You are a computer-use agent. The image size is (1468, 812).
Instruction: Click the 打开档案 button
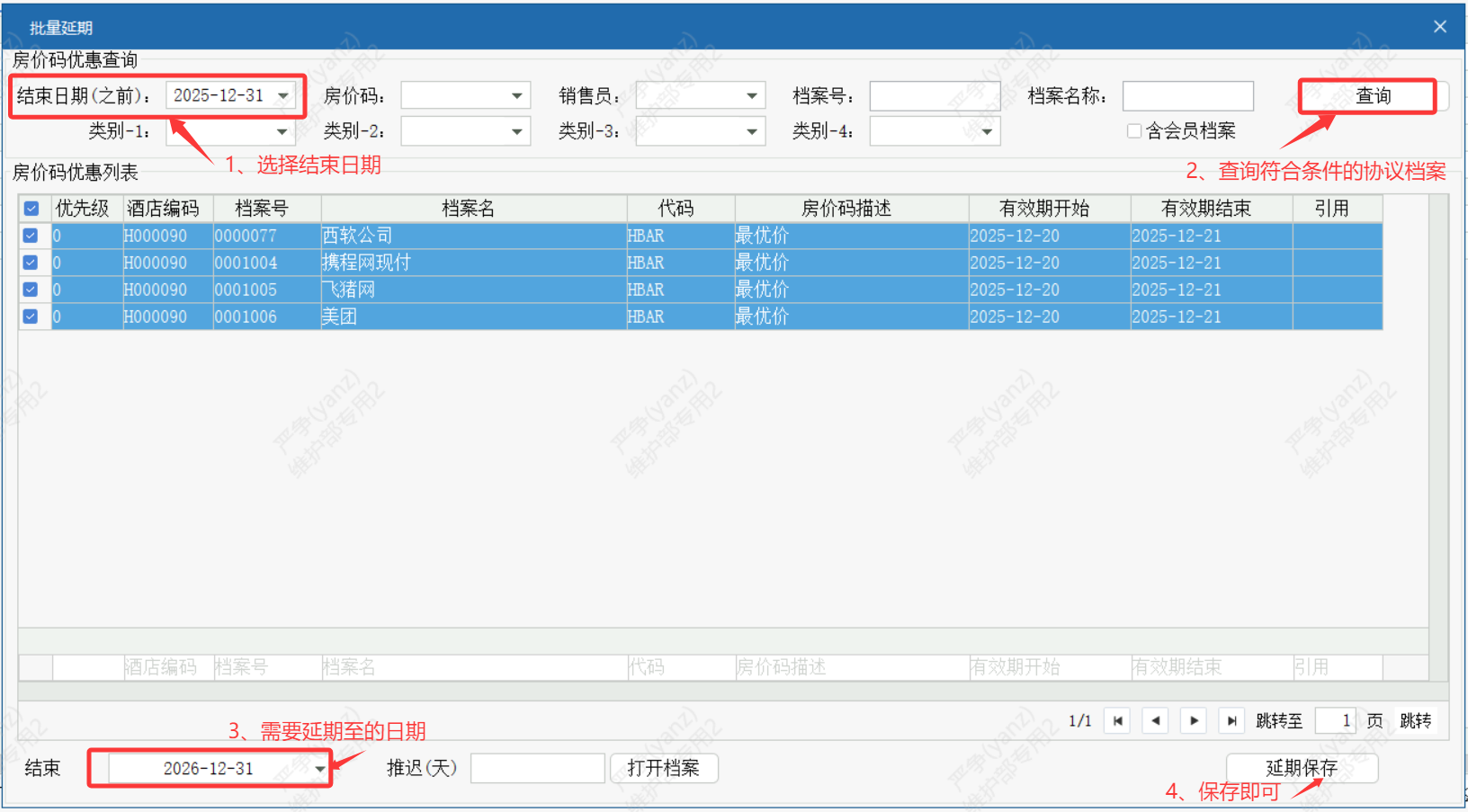coord(664,768)
